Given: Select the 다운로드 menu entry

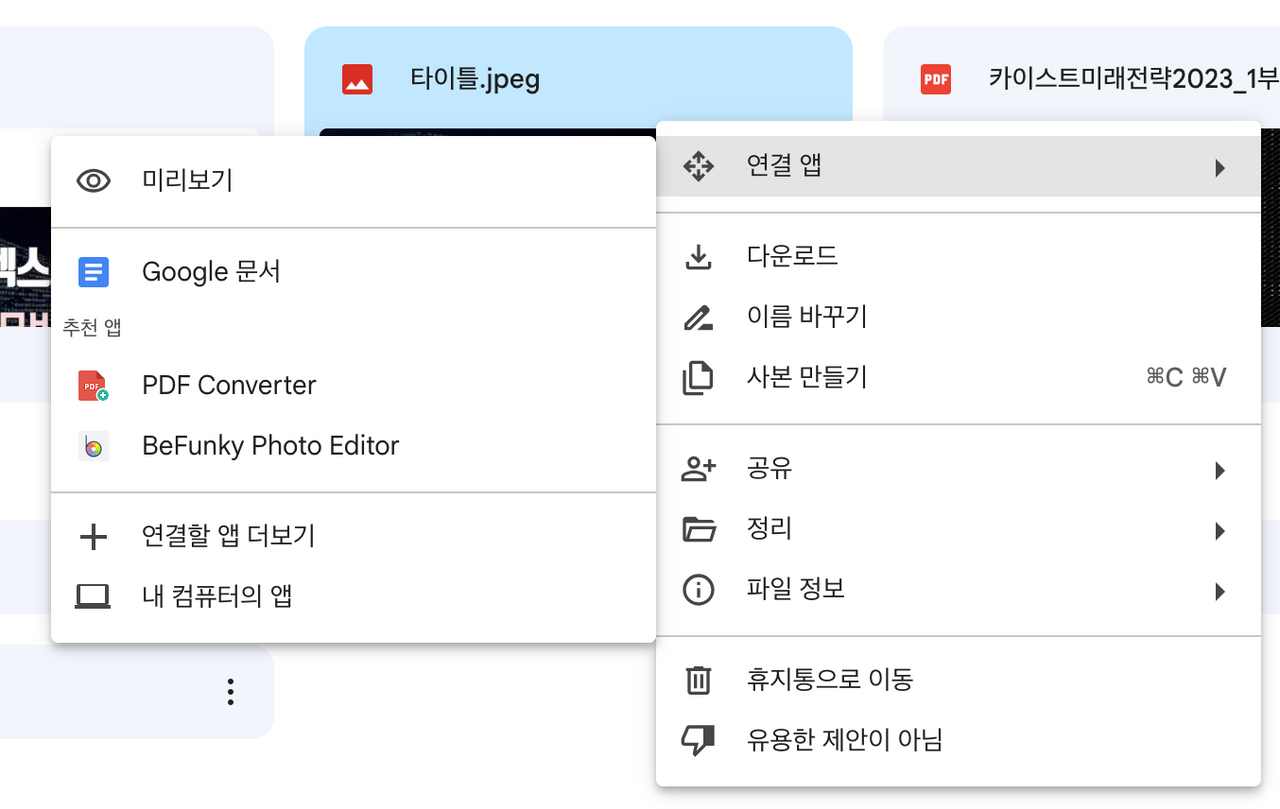Looking at the screenshot, I should pos(958,257).
